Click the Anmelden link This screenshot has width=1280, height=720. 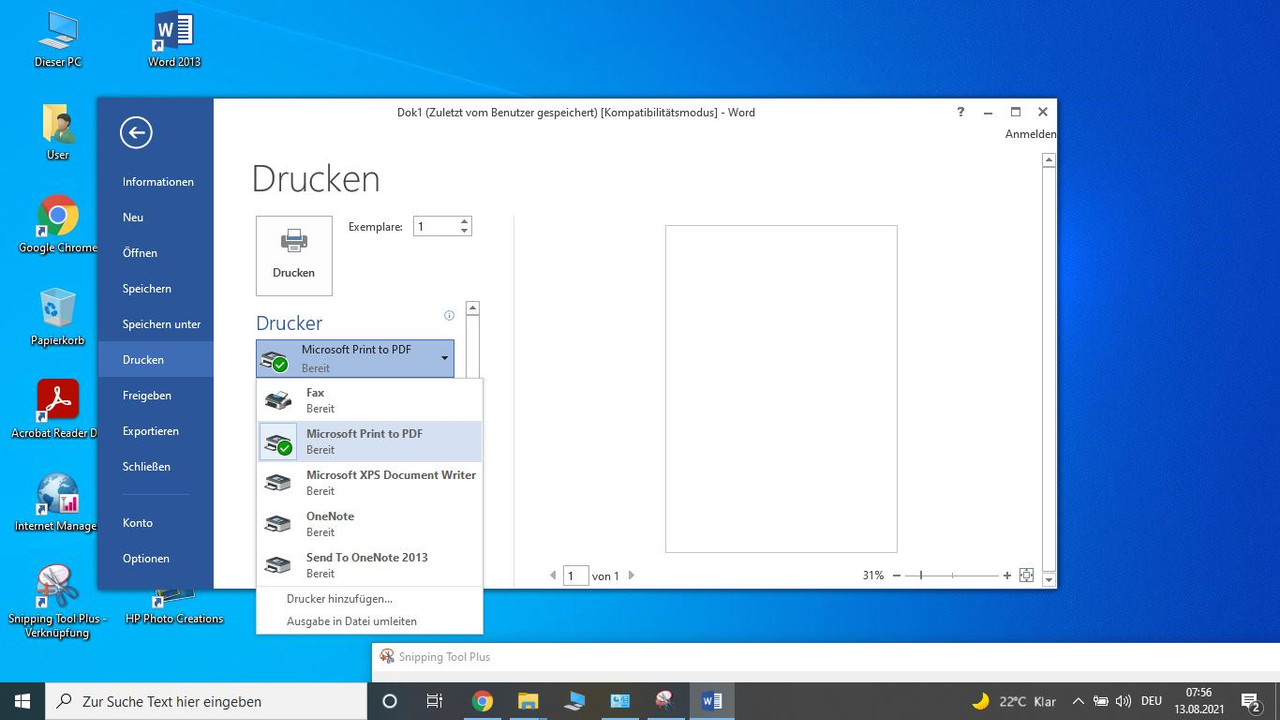coord(1030,134)
